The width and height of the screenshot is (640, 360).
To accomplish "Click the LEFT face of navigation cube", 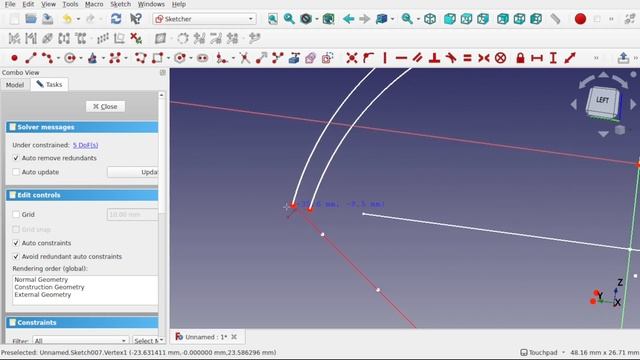I will (x=602, y=100).
